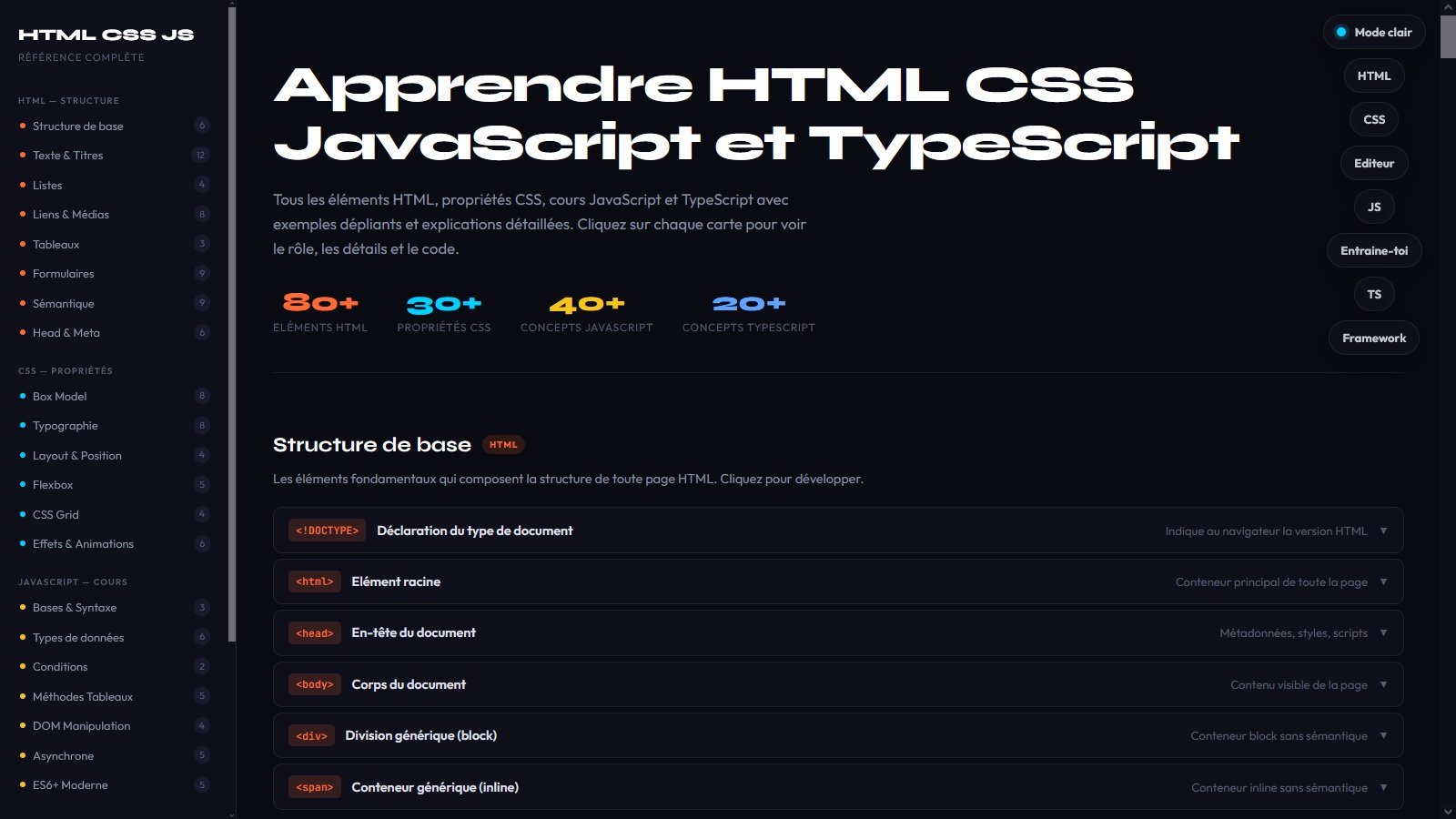This screenshot has width=1456, height=819.
Task: Click the Entraine-toi button
Action: click(x=1373, y=250)
